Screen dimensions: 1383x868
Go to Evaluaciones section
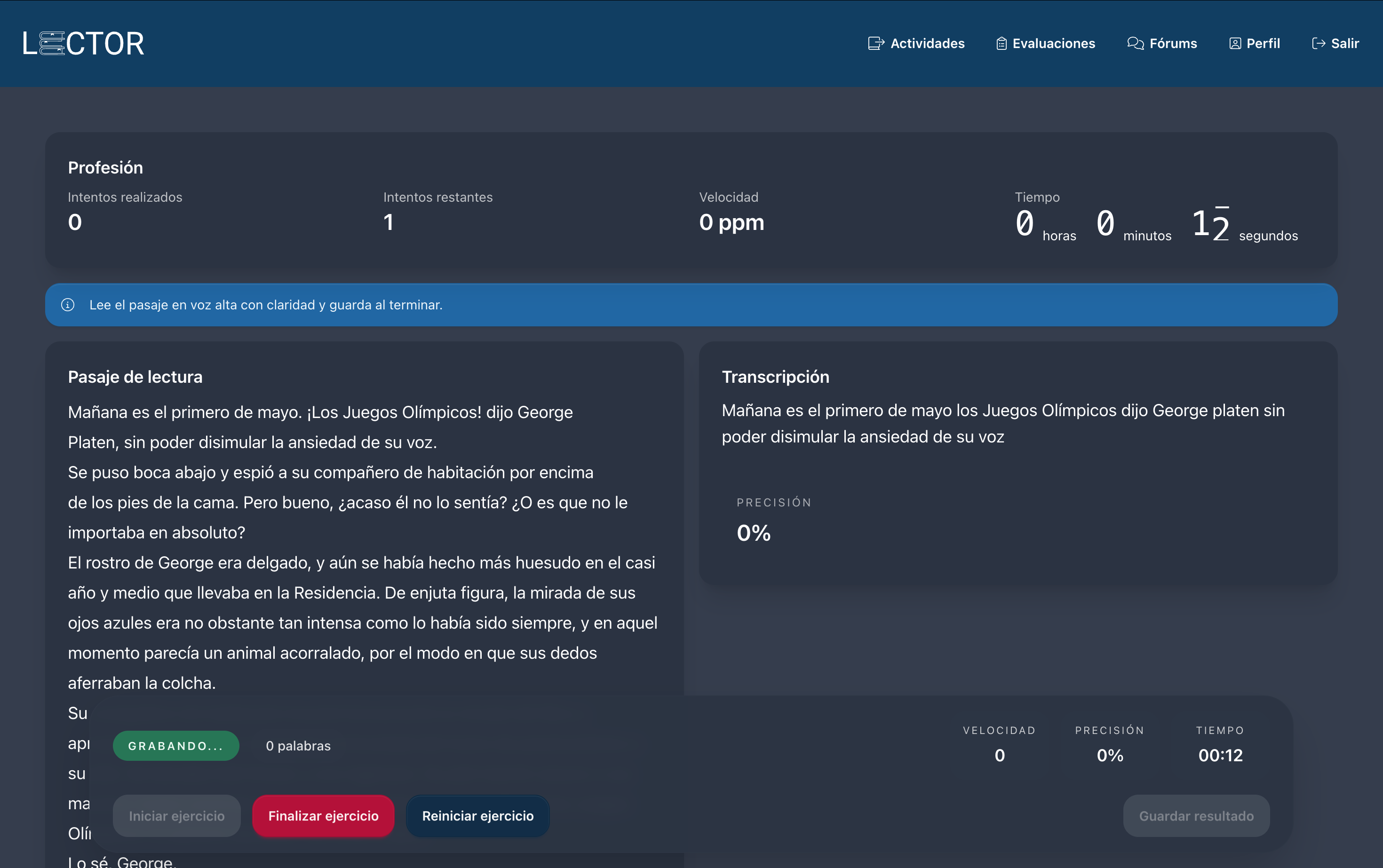pos(1045,44)
